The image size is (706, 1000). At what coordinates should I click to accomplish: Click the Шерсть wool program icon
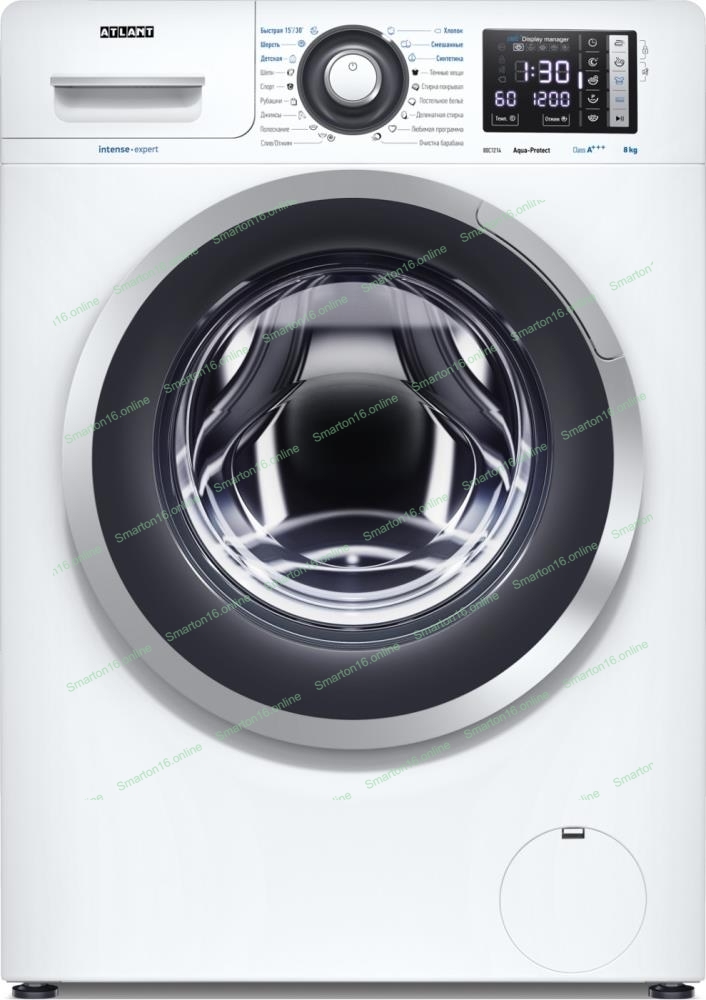[300, 45]
